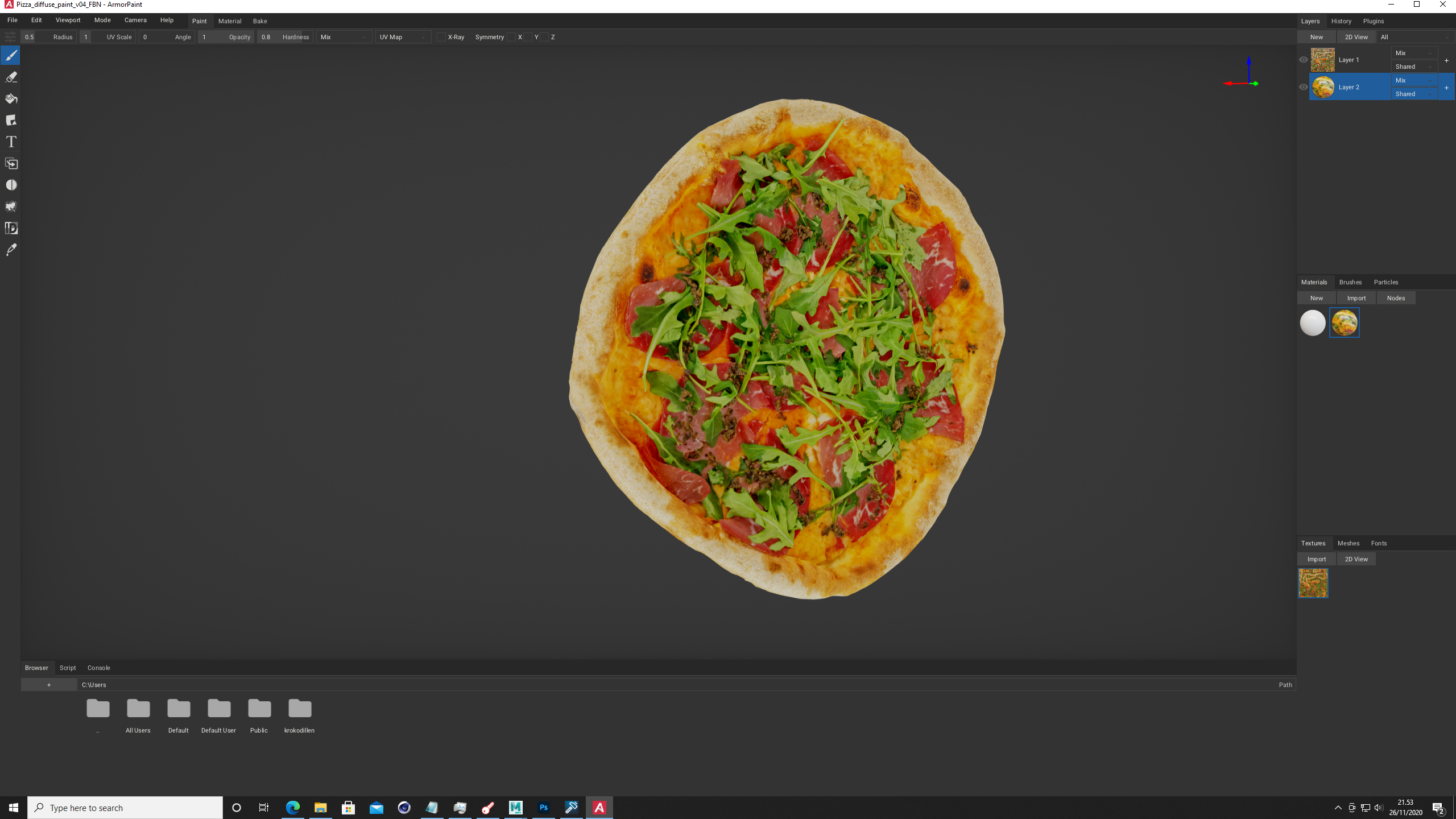Switch to the Brushes tab
Screen dimensions: 1456x819
[1350, 282]
